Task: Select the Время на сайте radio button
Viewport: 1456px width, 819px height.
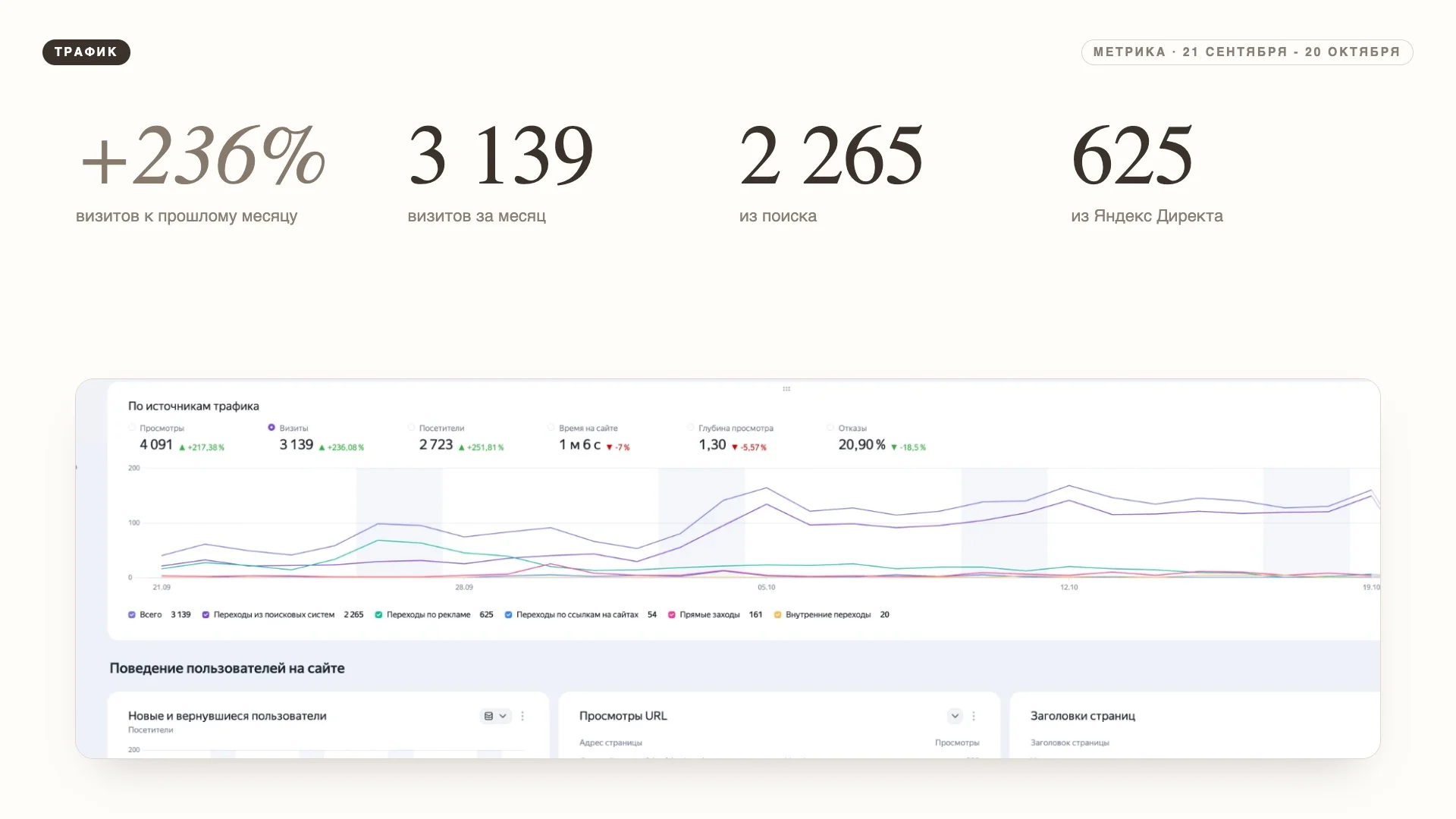Action: (x=551, y=428)
